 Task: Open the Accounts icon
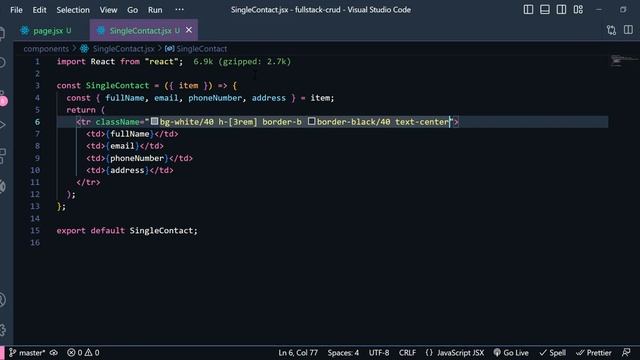click(x=2, y=300)
